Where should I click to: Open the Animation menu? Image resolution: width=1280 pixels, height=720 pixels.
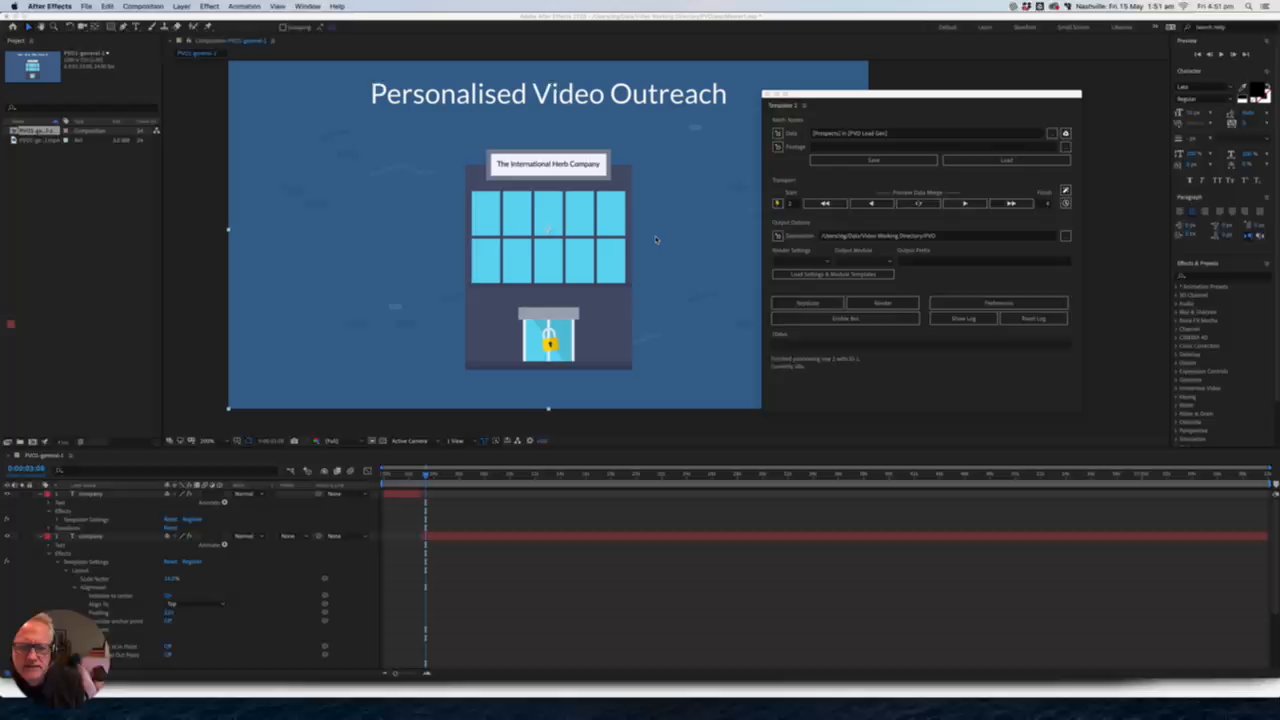pyautogui.click(x=244, y=6)
